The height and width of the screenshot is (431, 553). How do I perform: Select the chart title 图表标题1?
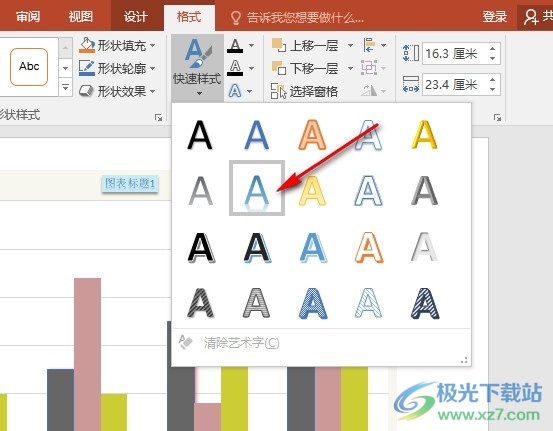(130, 184)
